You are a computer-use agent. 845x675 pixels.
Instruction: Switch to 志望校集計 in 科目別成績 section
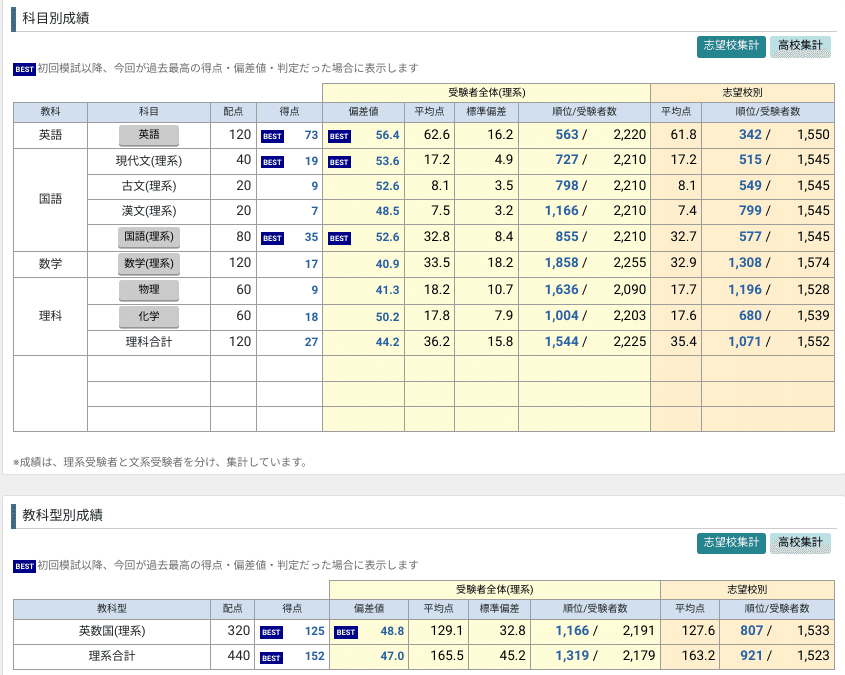pyautogui.click(x=731, y=46)
